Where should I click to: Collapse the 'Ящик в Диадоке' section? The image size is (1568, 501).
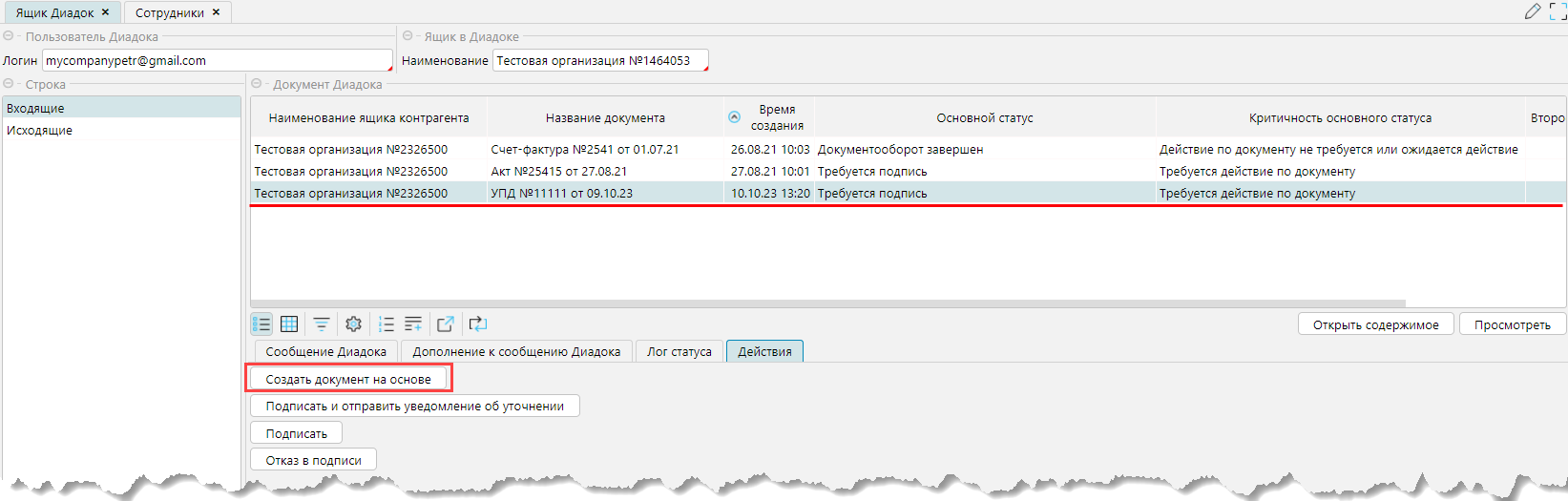tap(408, 36)
